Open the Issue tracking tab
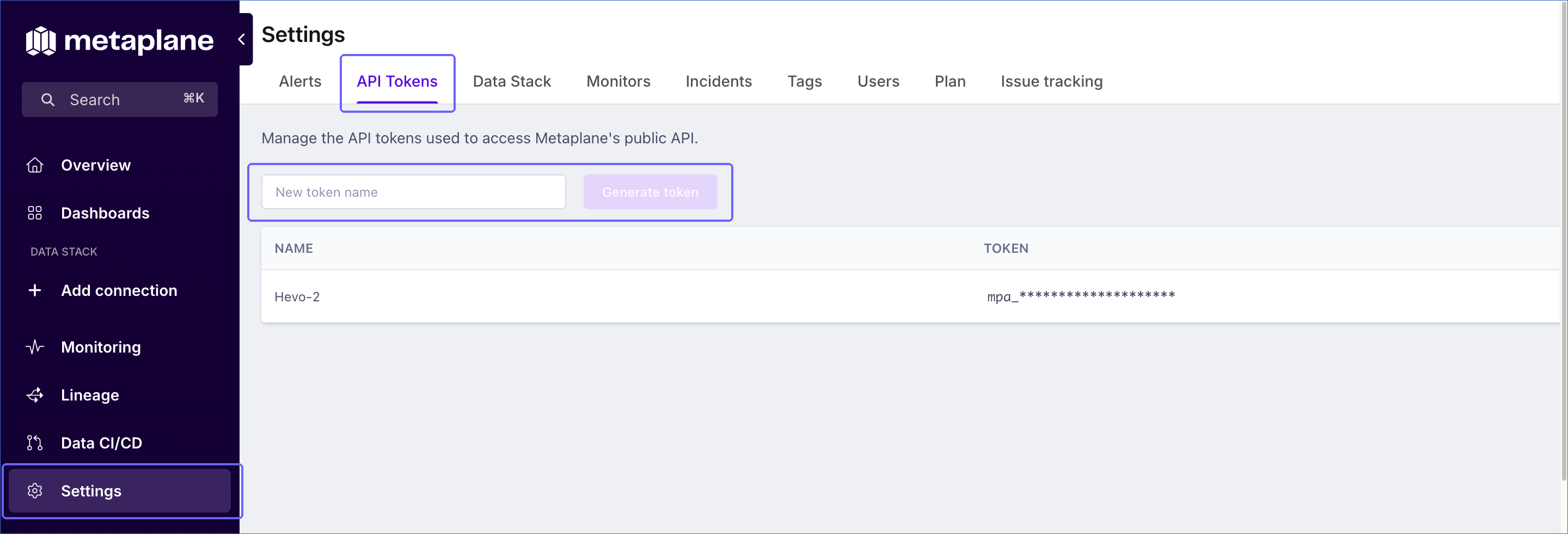Screen dimensions: 1568x534 [1052, 81]
